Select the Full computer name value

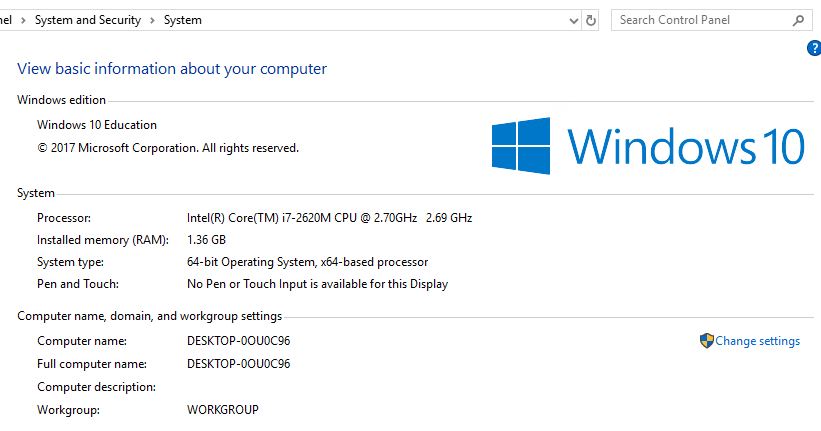(238, 364)
